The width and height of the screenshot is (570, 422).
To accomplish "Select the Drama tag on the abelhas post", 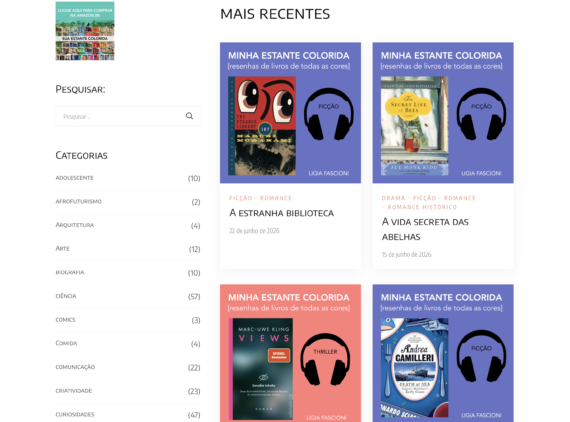I will (393, 198).
